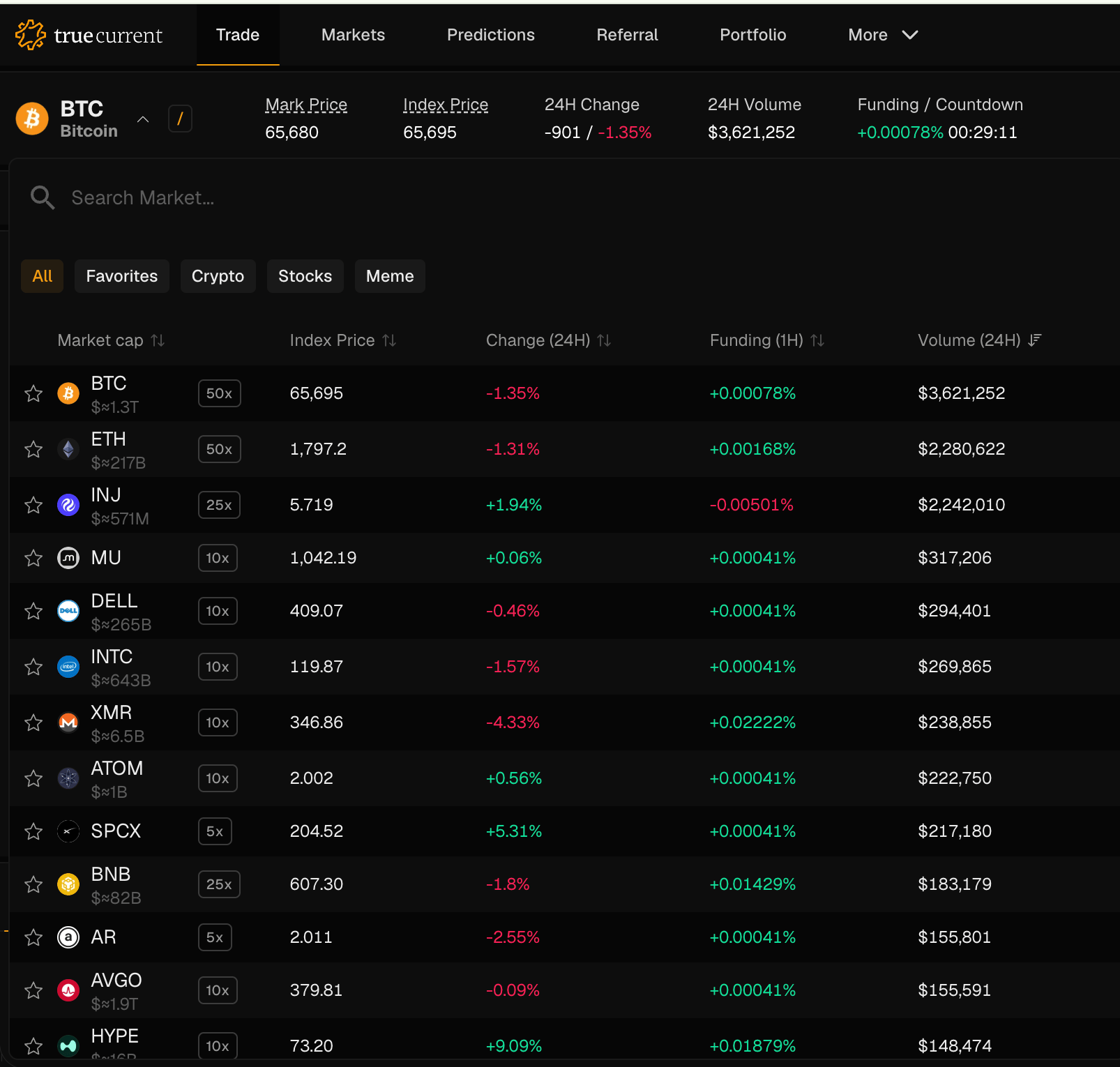Open the Trade tab
1120x1067 pixels.
238,35
